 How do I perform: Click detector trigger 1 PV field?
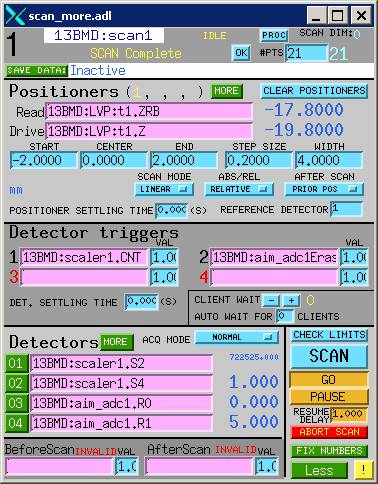(84, 258)
